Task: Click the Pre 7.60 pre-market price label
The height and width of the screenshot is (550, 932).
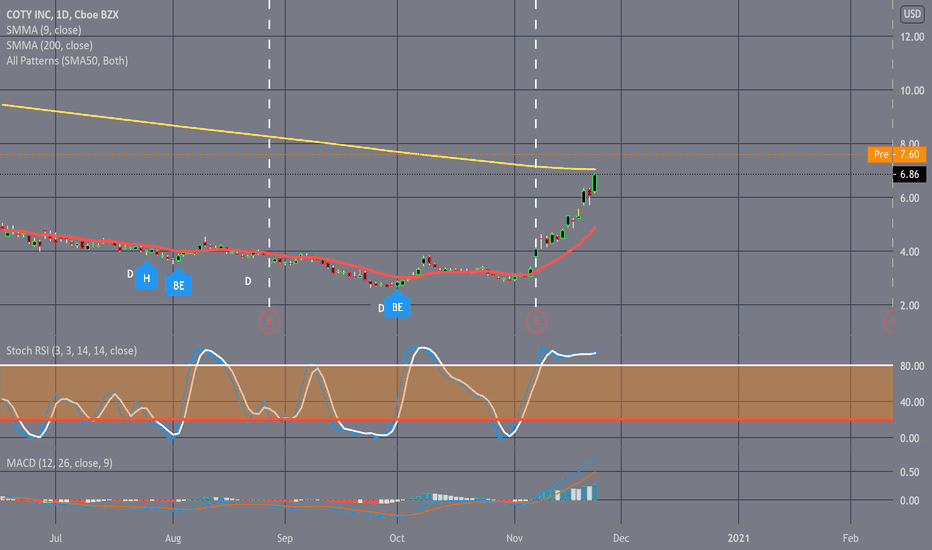Action: 896,155
